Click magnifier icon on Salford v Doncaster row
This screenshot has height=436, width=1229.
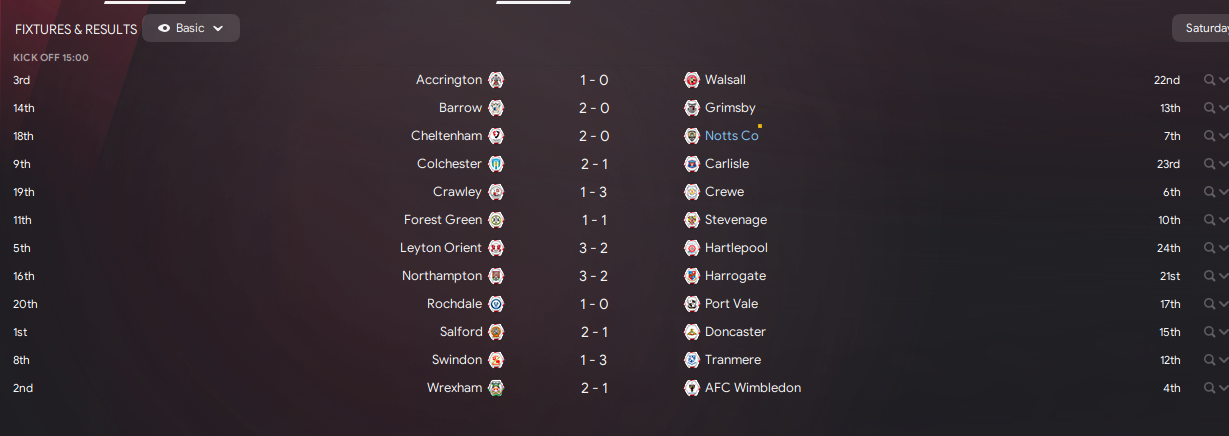click(1209, 332)
